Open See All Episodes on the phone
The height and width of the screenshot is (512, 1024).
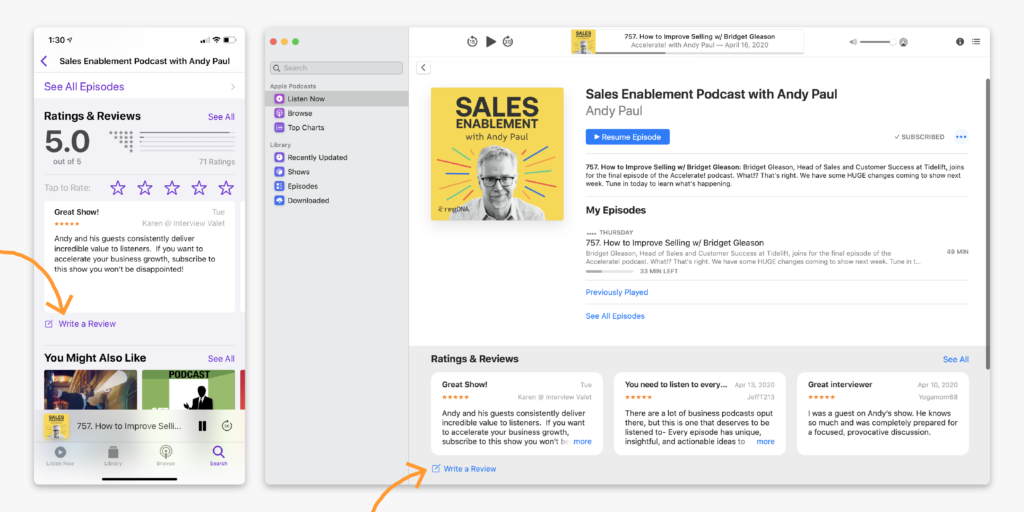[84, 86]
